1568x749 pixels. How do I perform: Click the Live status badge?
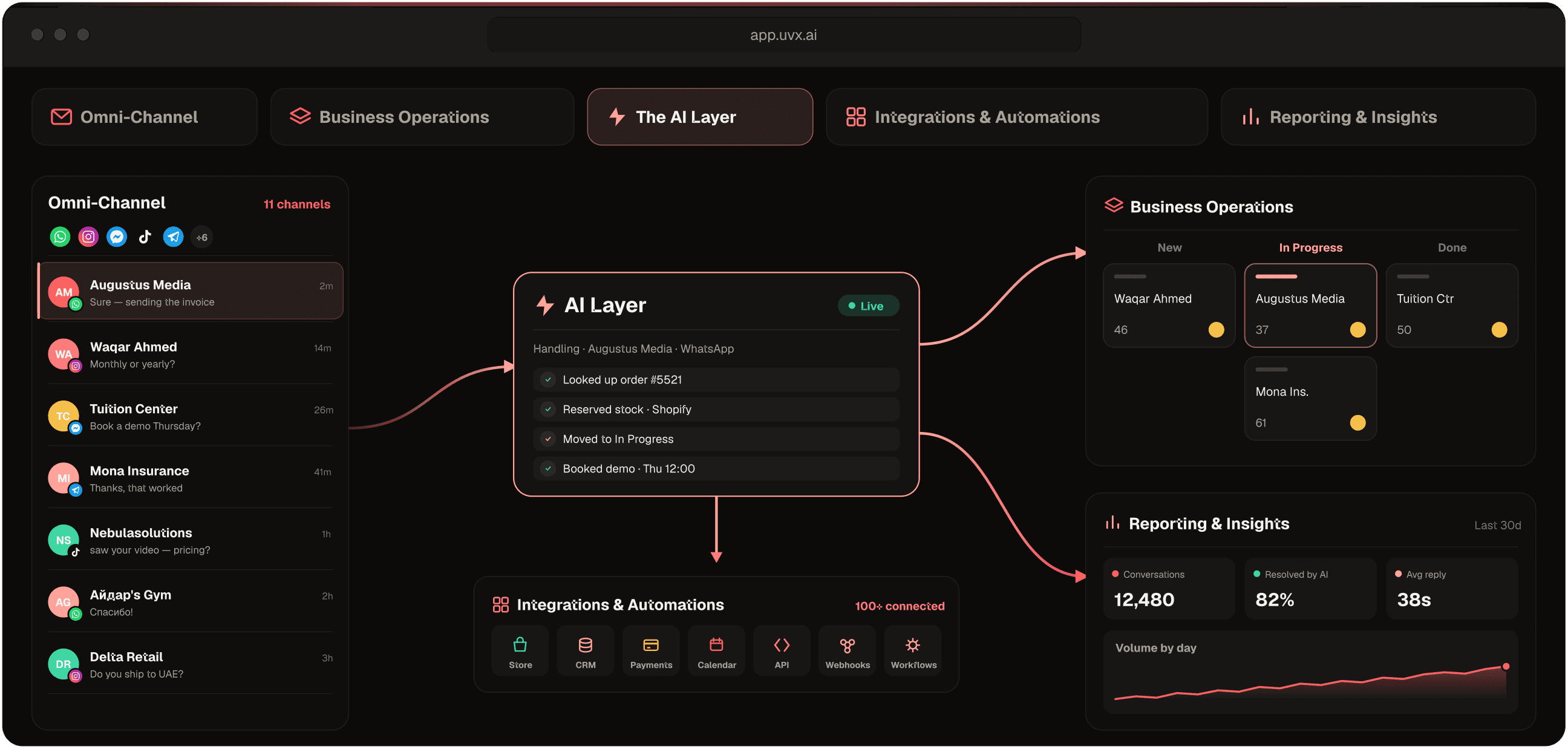(869, 306)
